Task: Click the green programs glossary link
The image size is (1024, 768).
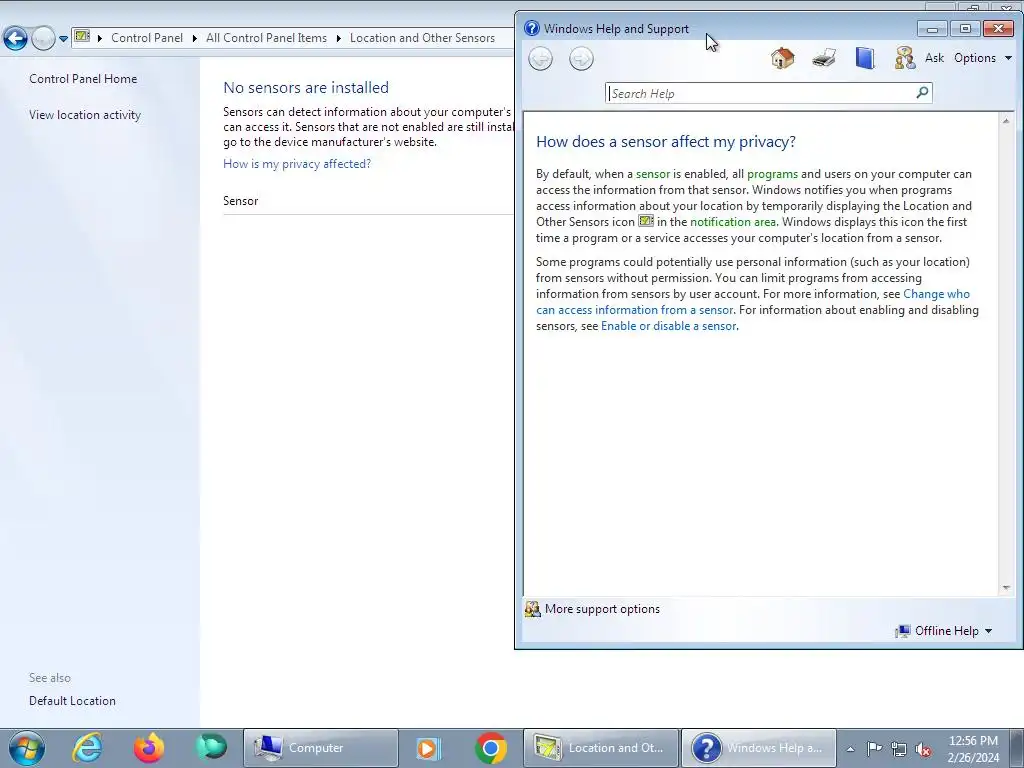Action: (x=772, y=174)
